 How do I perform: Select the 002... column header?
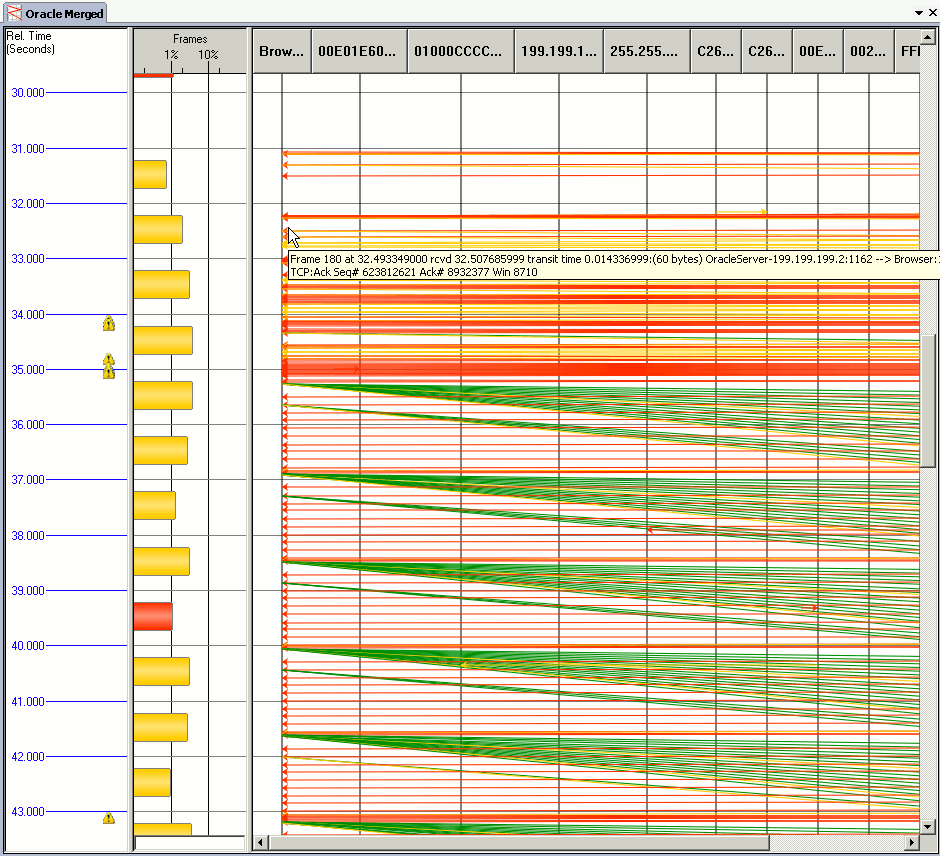(x=869, y=52)
